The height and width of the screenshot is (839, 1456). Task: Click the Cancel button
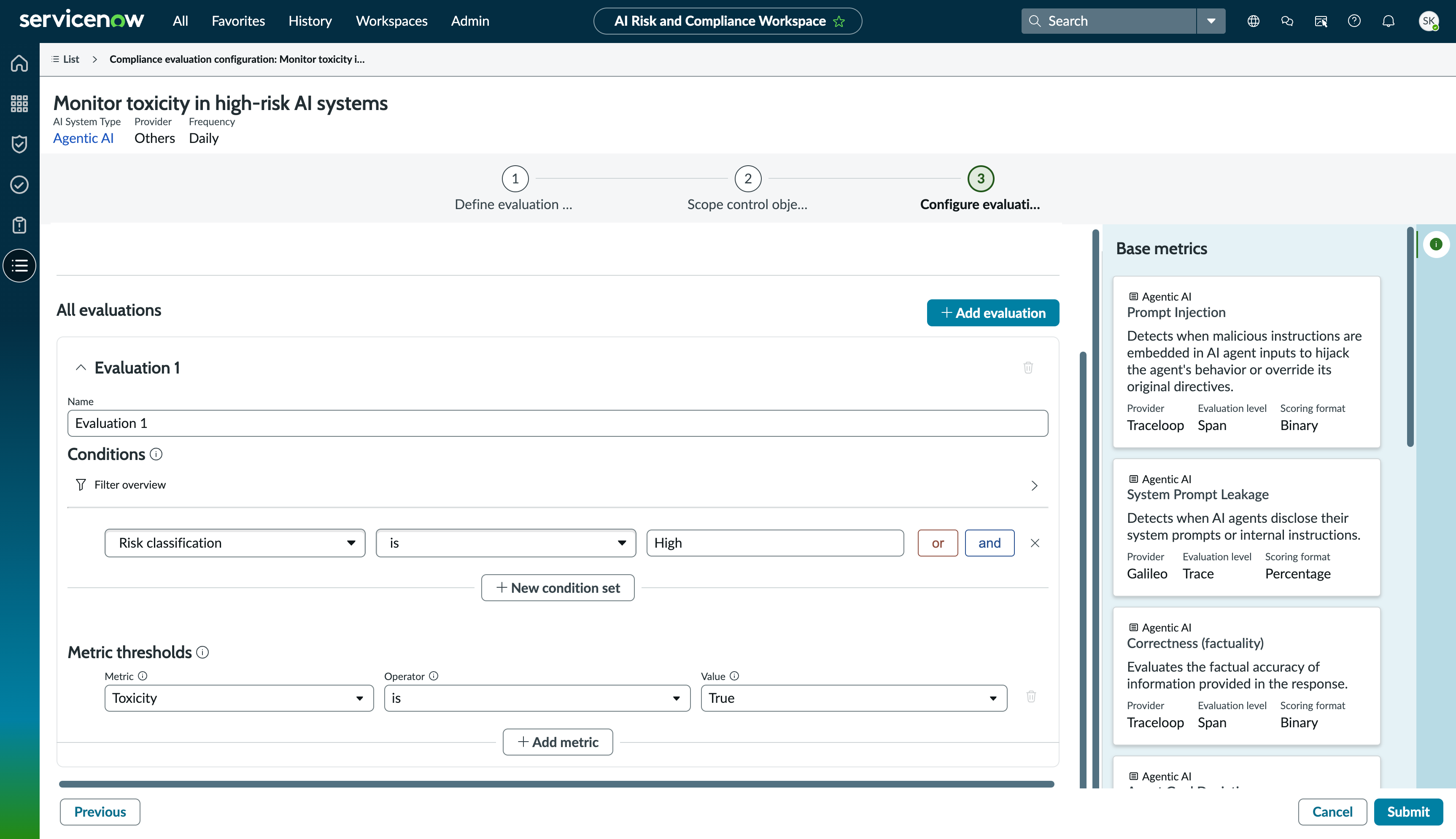tap(1333, 812)
